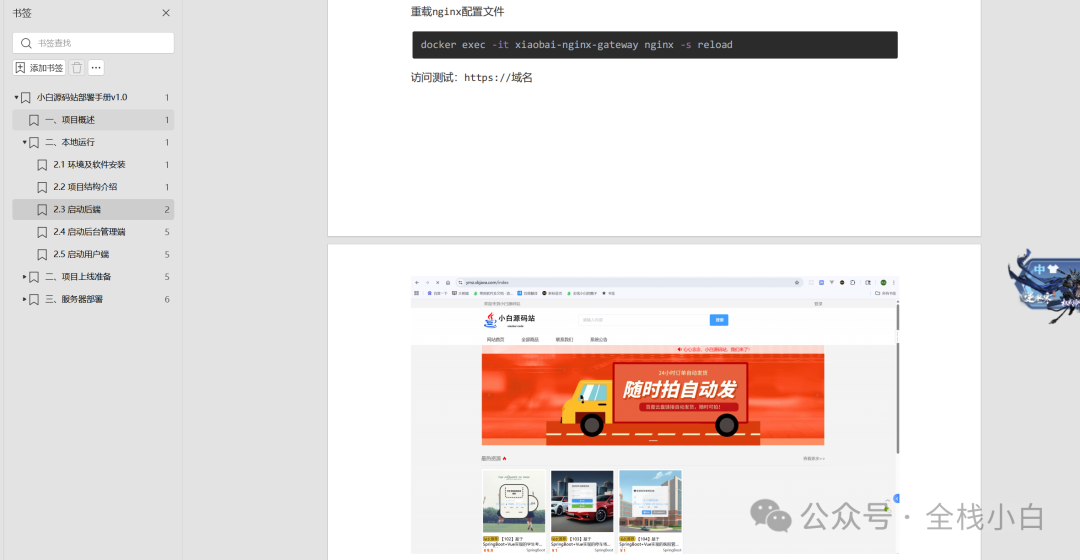Click bookmark icon beside 三、服务器部署
1080x560 pixels.
pos(34,299)
